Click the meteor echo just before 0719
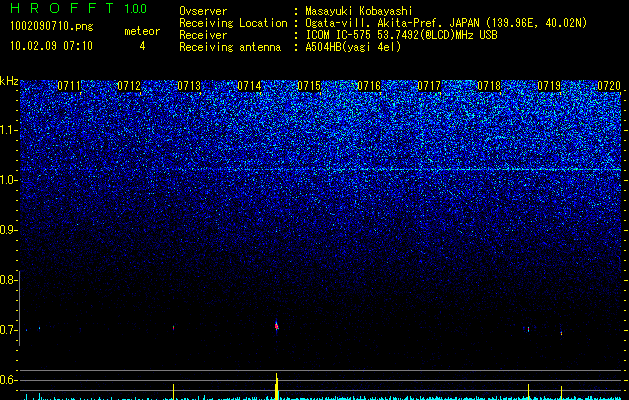The height and width of the screenshot is (400, 629). tap(528, 329)
